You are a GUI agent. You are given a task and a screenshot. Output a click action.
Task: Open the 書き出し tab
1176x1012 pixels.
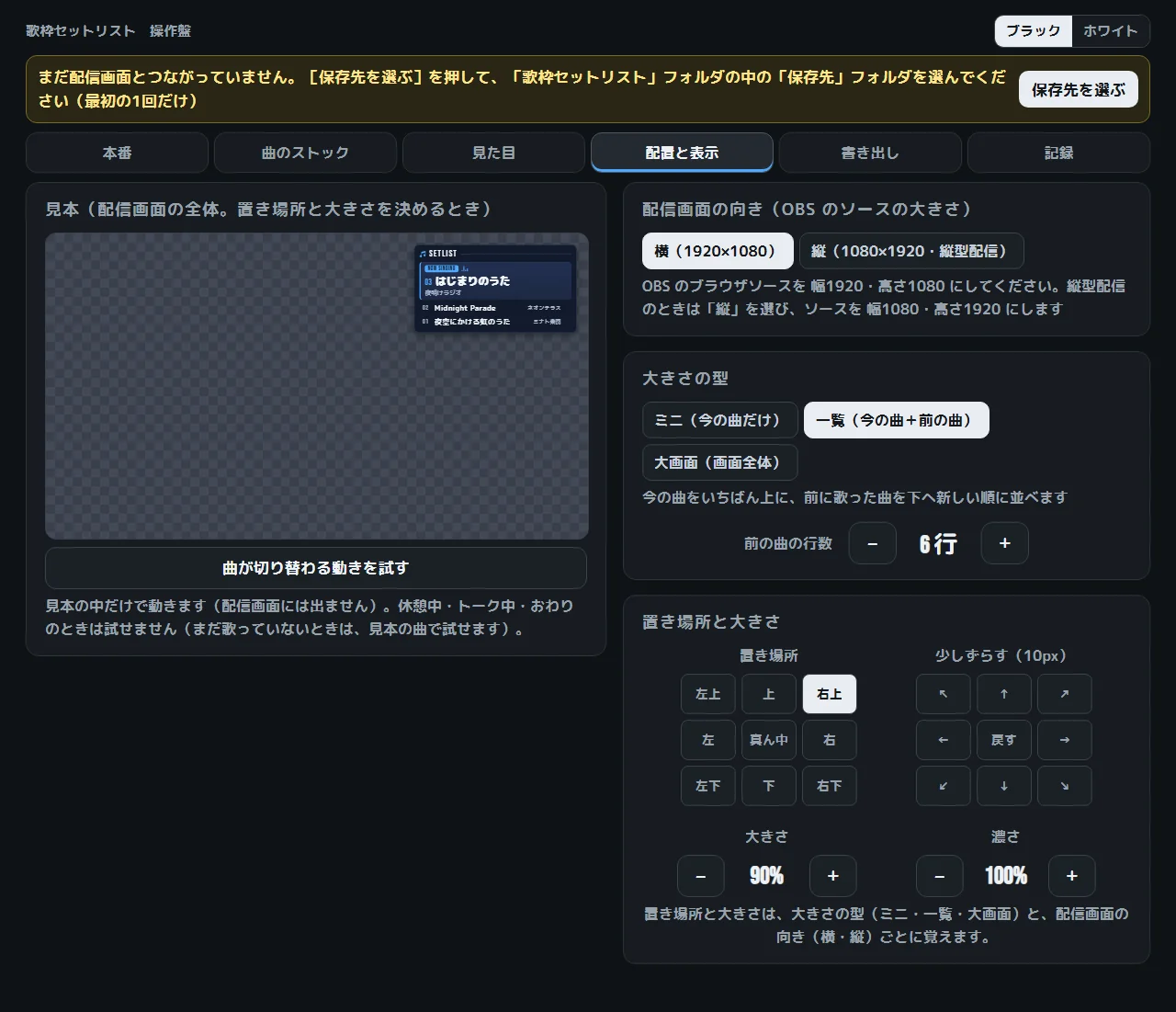tap(870, 153)
